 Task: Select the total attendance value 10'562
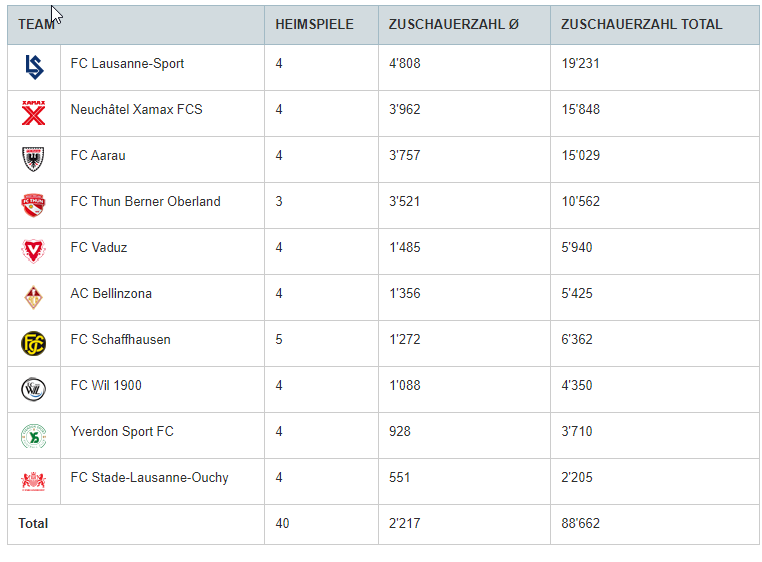[x=581, y=201]
